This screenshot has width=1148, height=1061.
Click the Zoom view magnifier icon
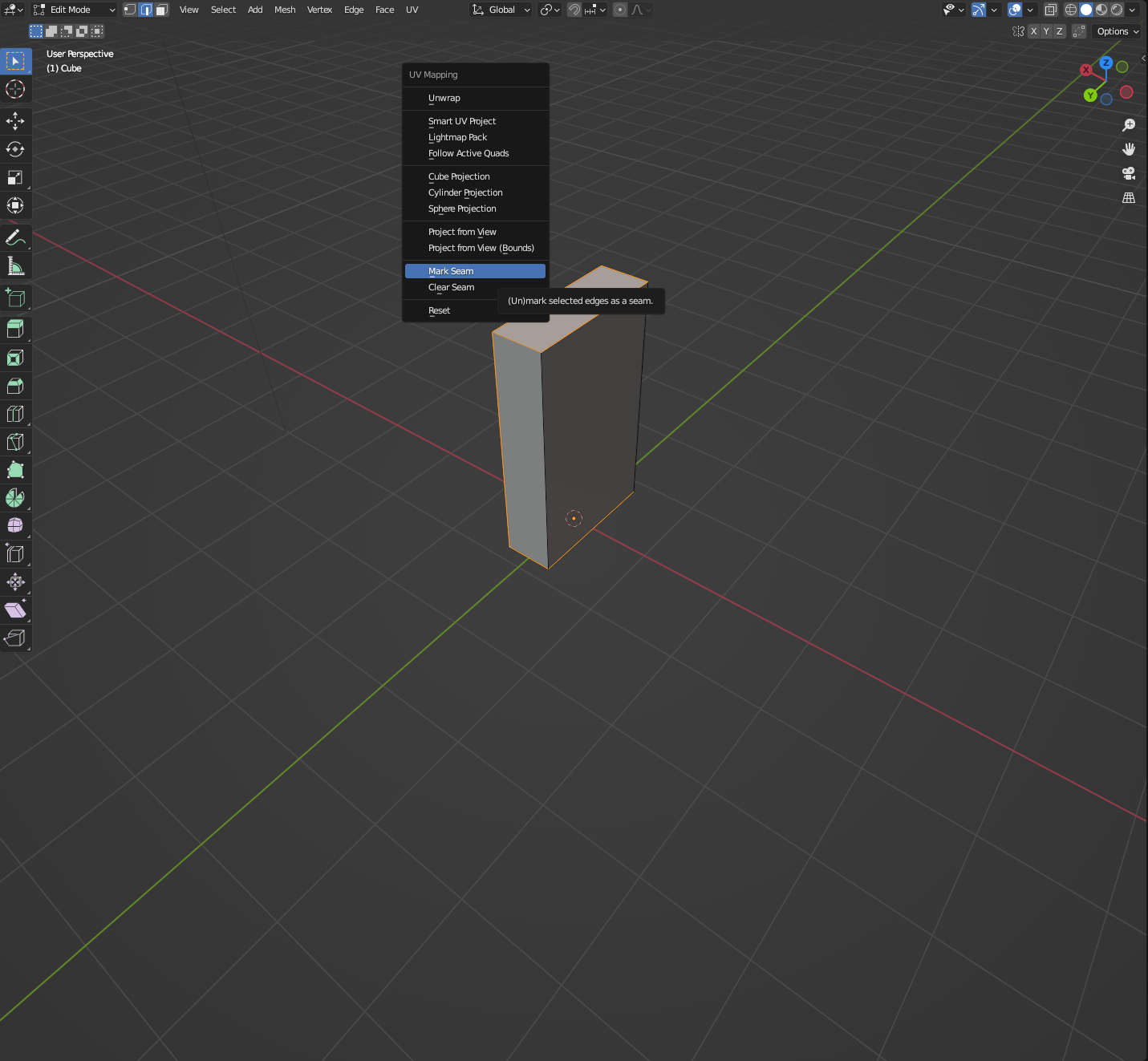point(1129,125)
